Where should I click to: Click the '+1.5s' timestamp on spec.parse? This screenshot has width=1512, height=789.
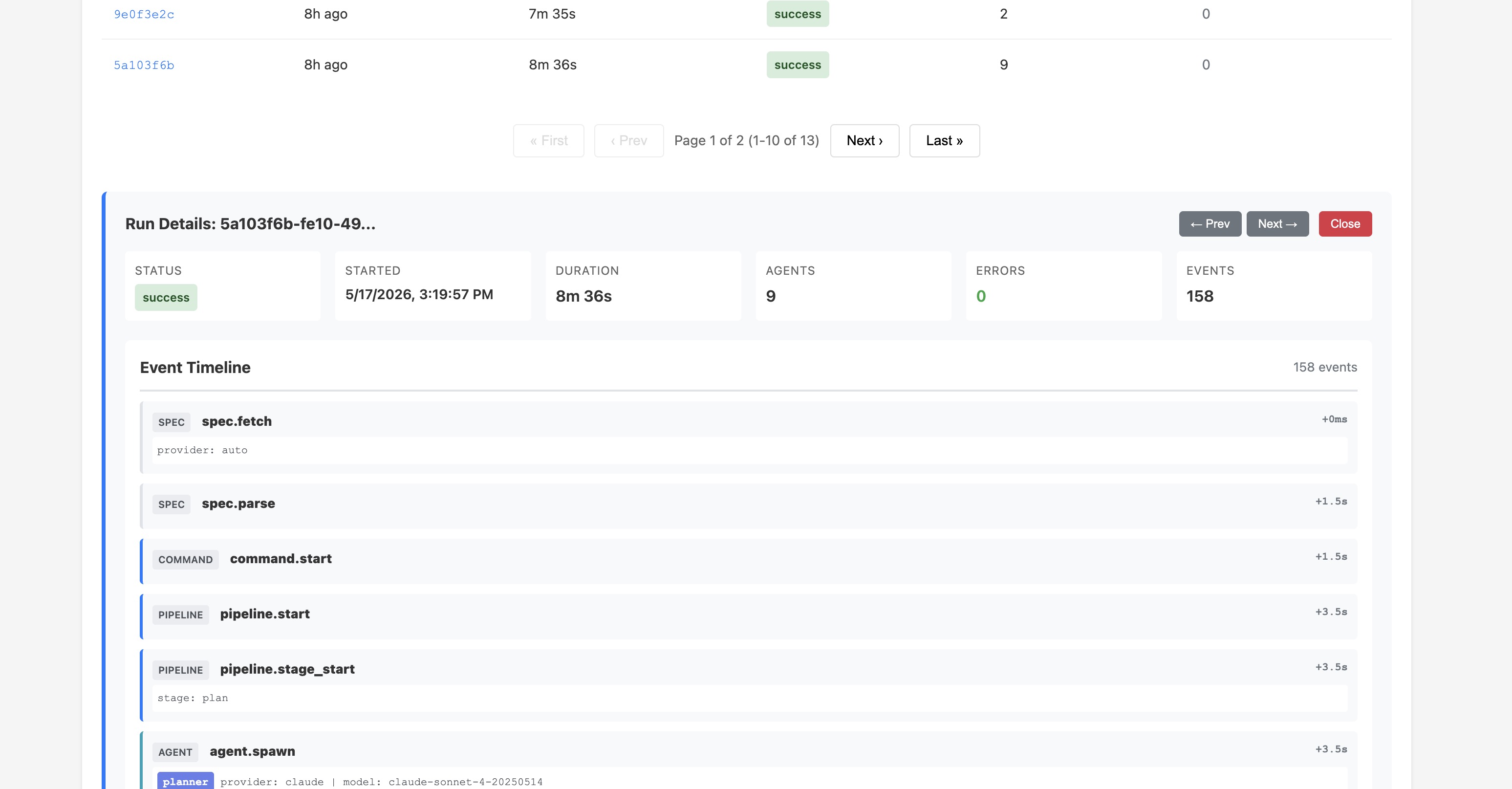coord(1331,502)
